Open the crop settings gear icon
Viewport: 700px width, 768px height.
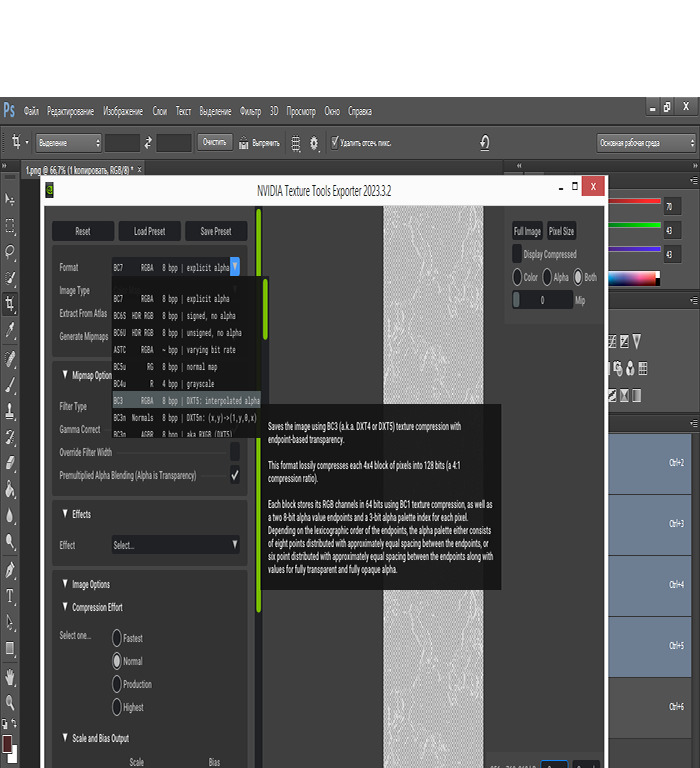[x=314, y=143]
